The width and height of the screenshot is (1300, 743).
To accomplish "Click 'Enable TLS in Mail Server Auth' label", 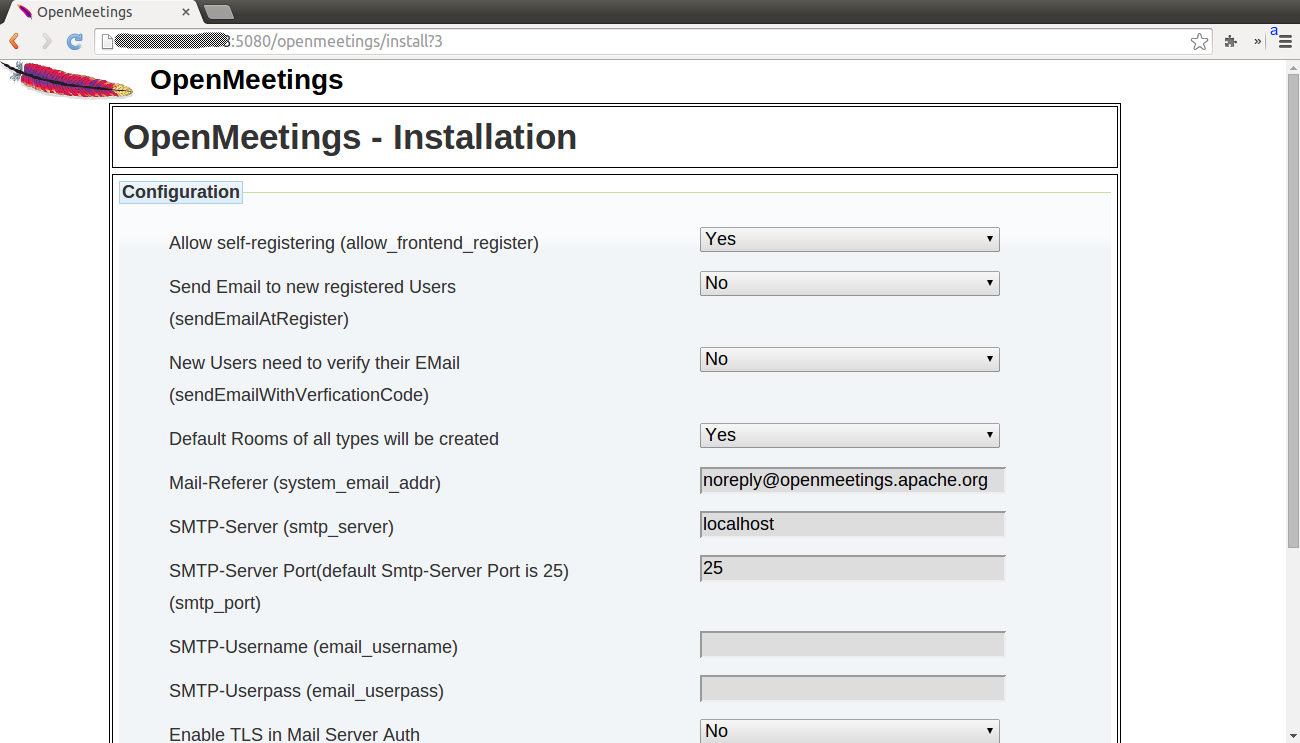I will click(294, 735).
